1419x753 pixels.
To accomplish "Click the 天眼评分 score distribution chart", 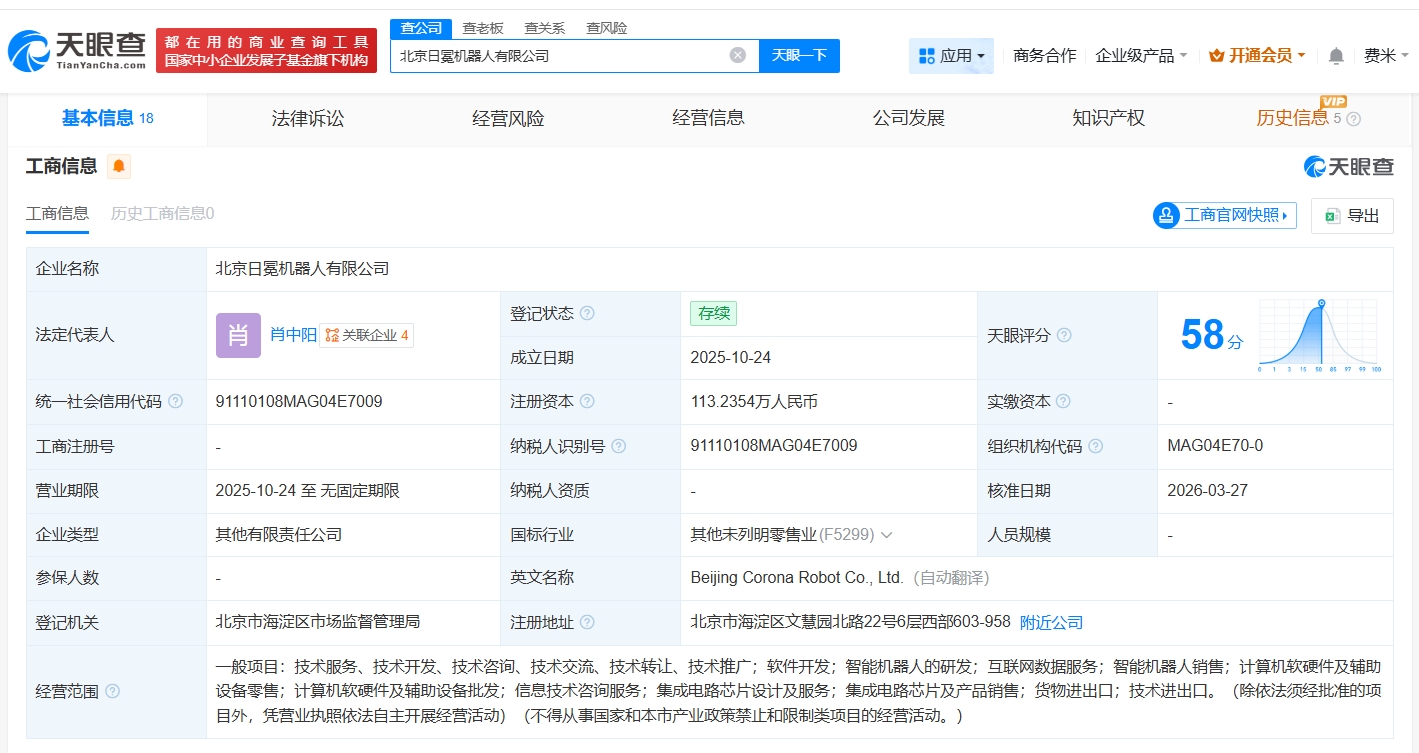I will pyautogui.click(x=1320, y=335).
